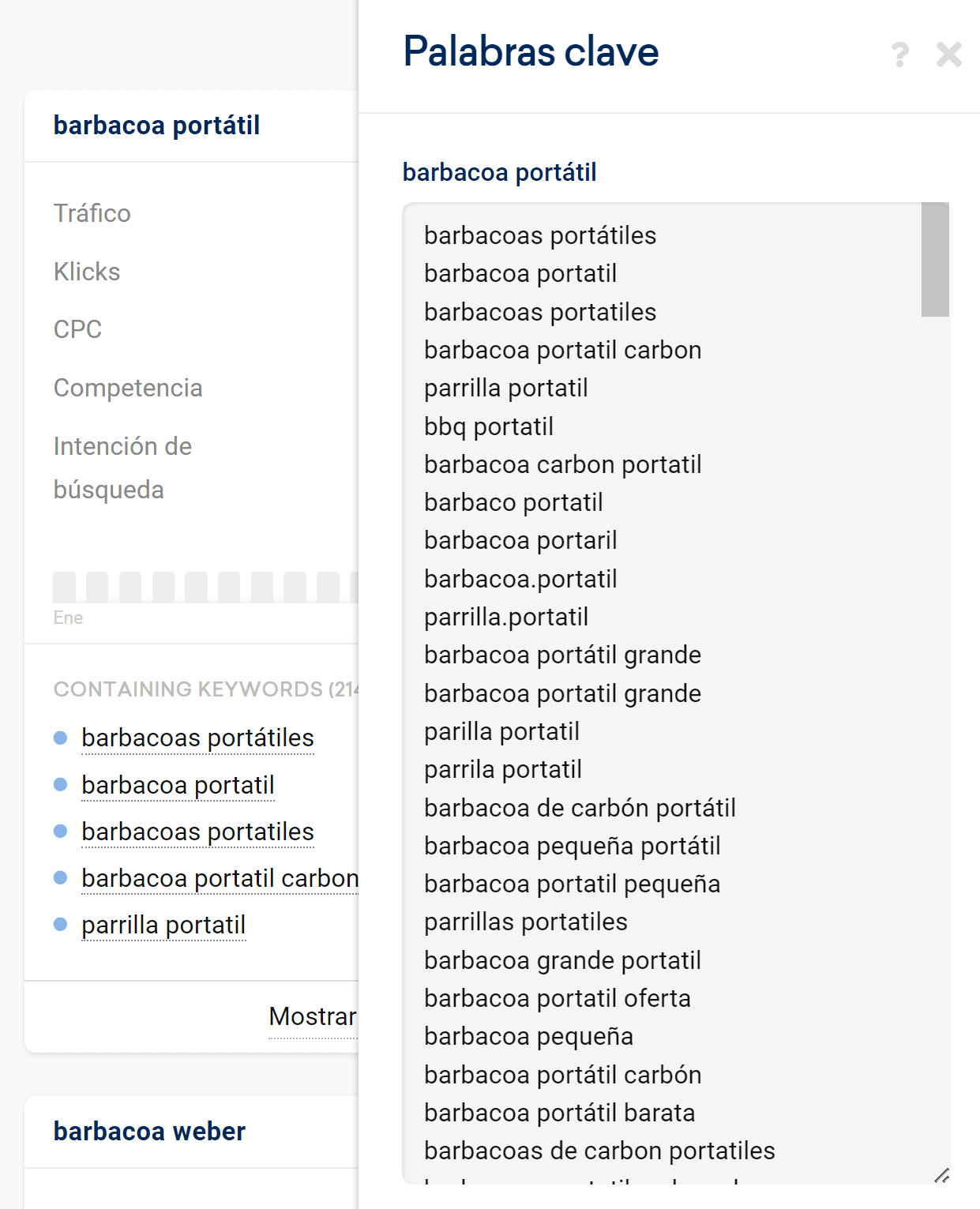
Task: Click the keyword list vertical scrollbar thumb
Action: 935,260
